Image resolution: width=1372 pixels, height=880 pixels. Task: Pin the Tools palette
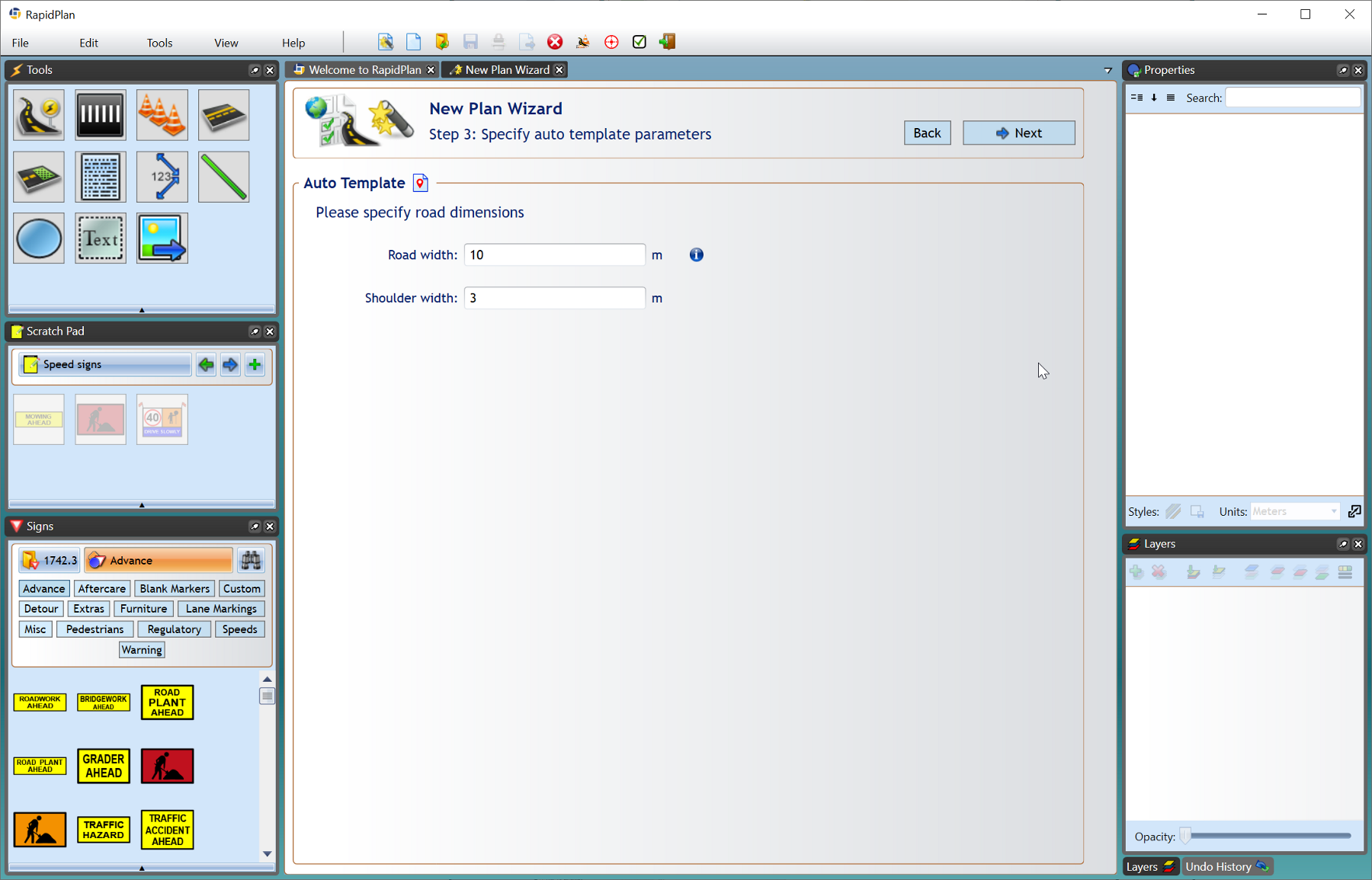click(x=255, y=70)
